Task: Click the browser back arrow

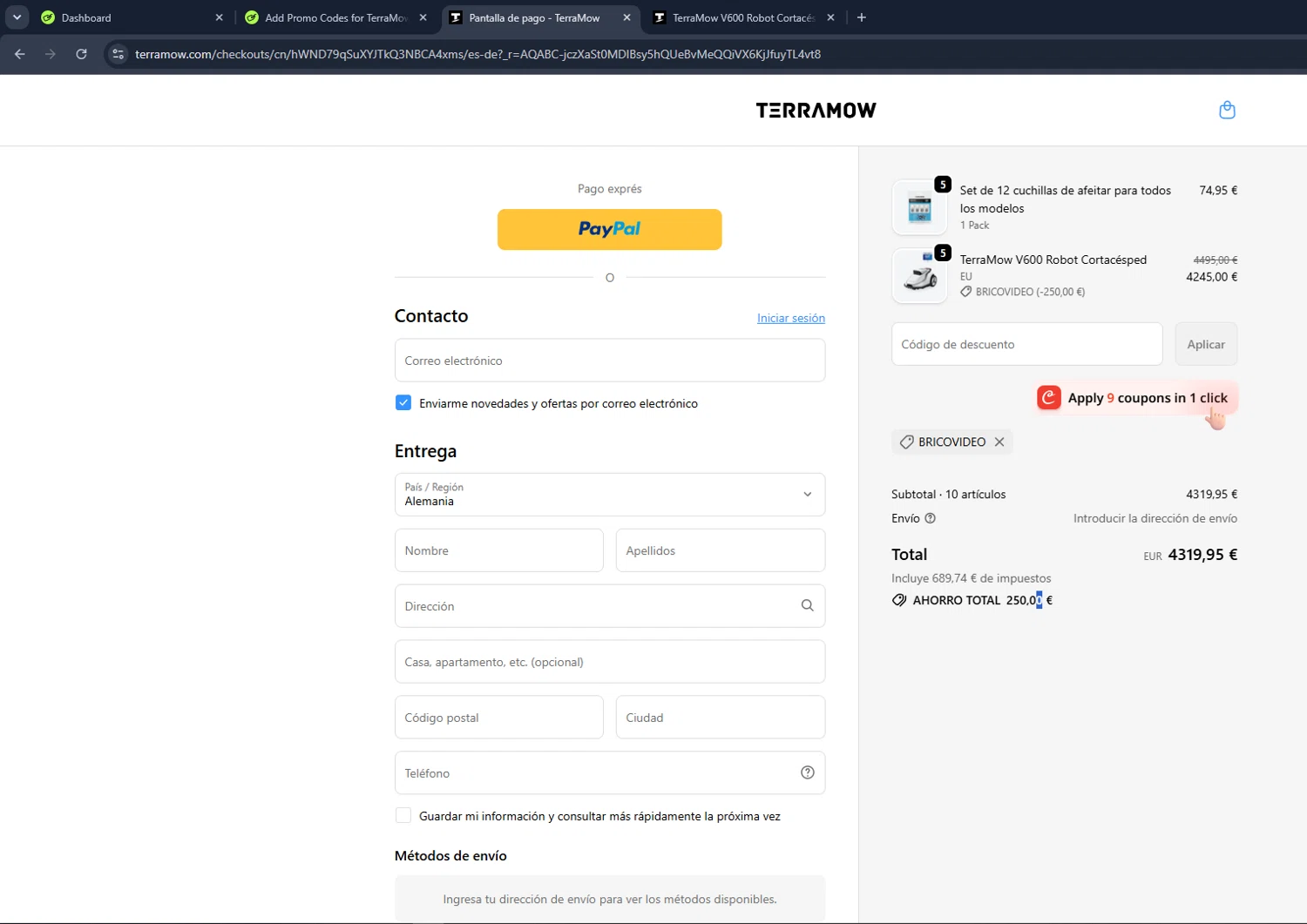Action: point(20,54)
